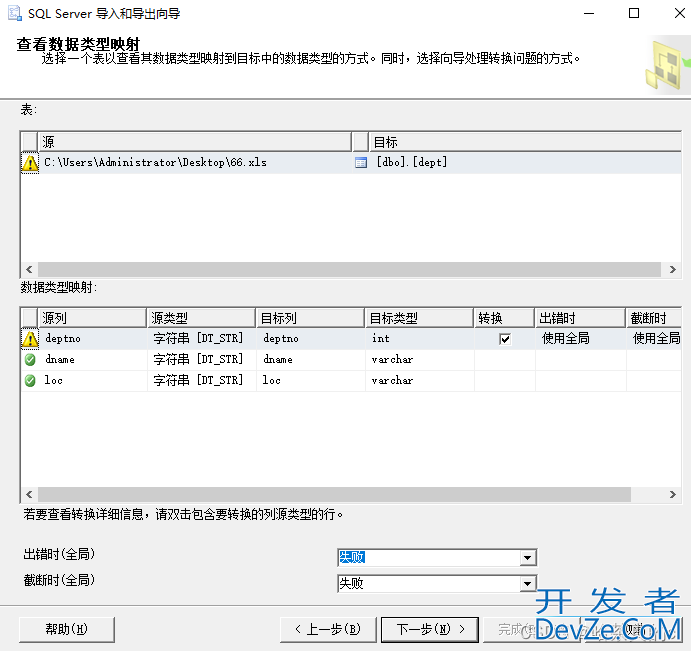Click the 源 column header in the tables list
The image size is (691, 651).
click(x=194, y=142)
